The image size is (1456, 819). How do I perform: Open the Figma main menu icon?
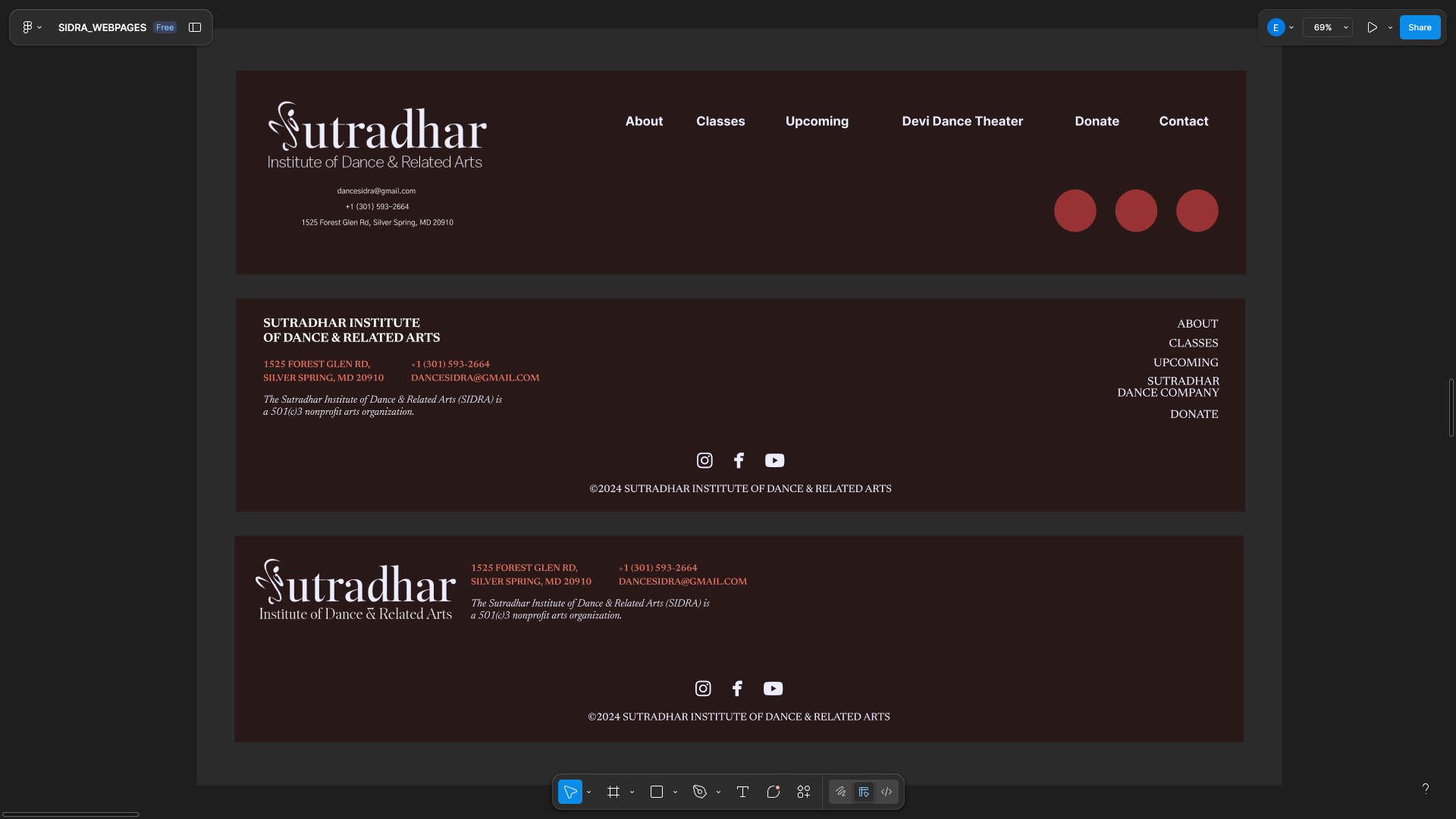pos(27,27)
